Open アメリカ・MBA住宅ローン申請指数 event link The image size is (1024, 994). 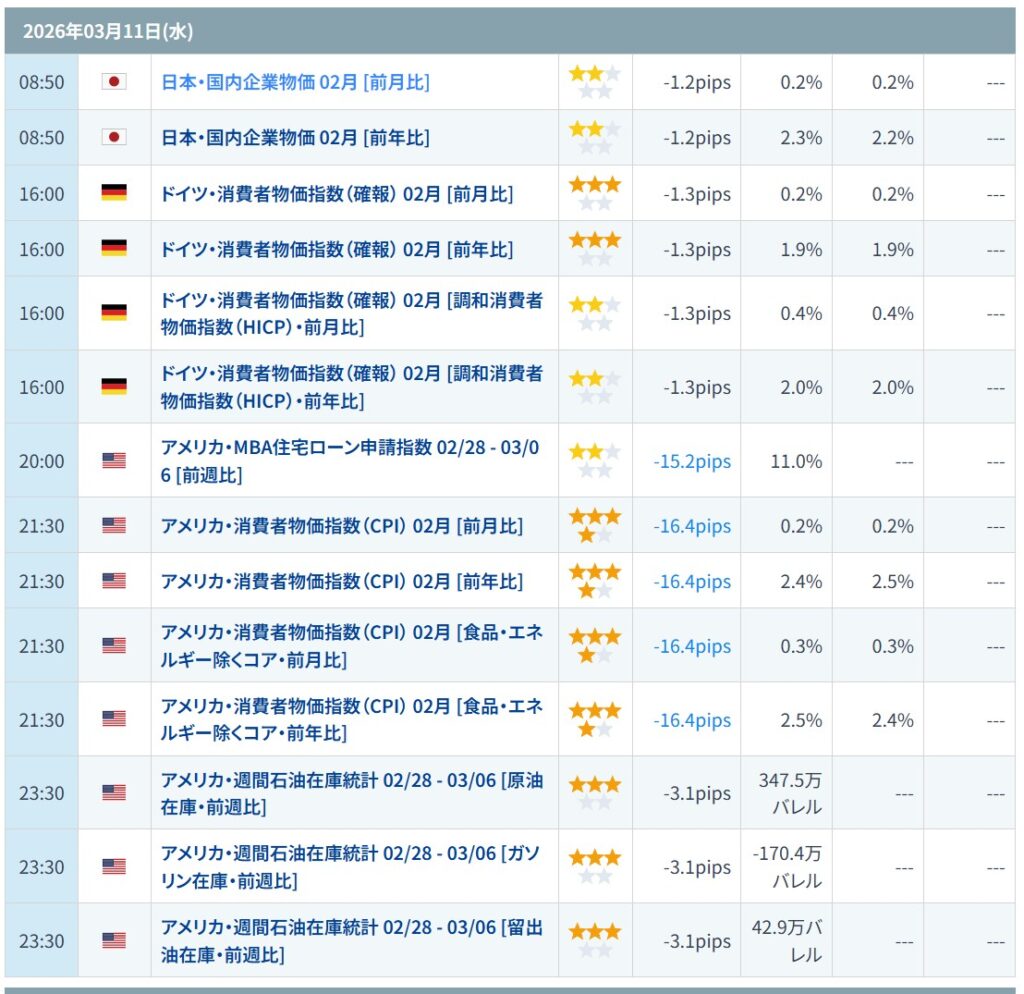(x=350, y=461)
